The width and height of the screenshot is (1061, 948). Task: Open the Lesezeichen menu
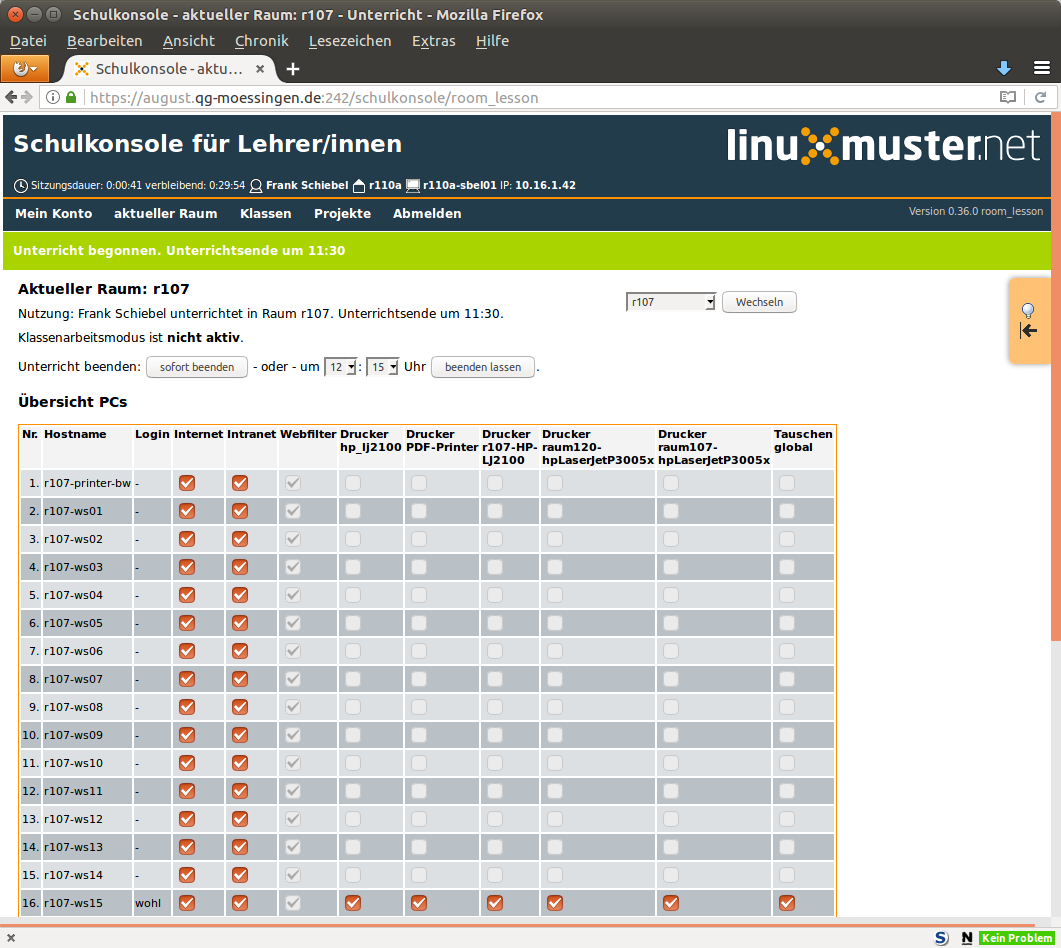click(x=349, y=41)
